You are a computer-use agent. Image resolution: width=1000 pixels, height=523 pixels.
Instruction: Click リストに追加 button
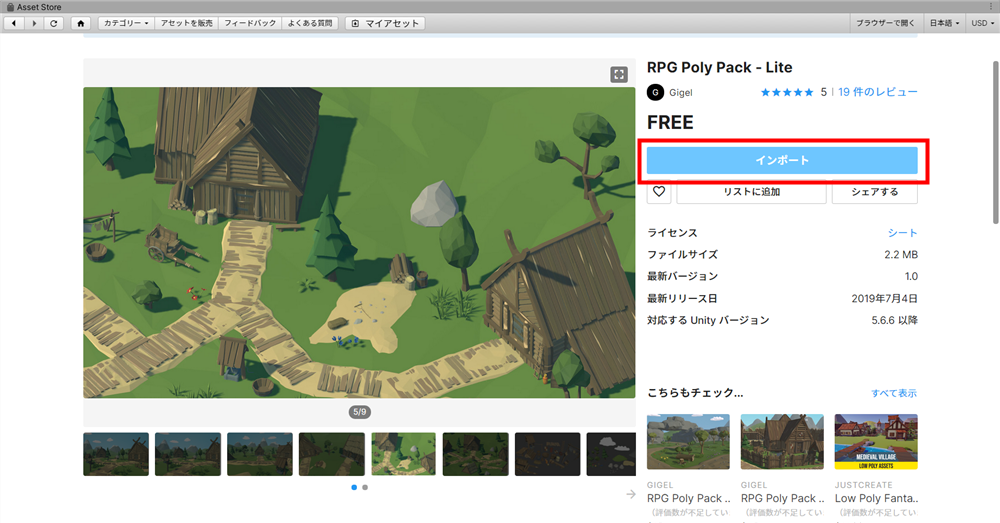point(751,192)
